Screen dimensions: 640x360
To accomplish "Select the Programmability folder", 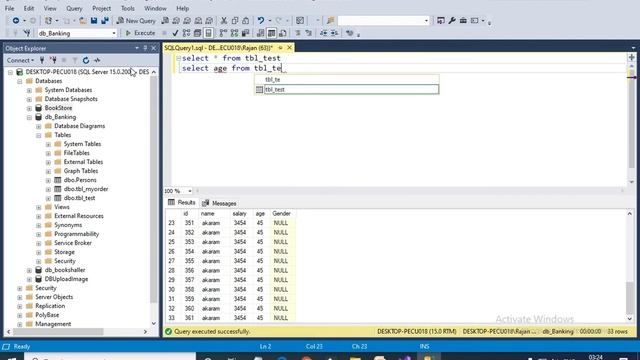I will click(76, 234).
